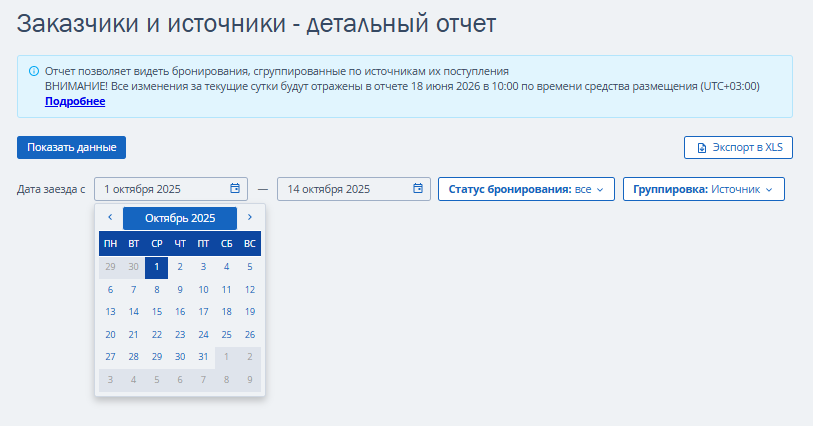Click the calendar icon in start date field
Image resolution: width=813 pixels, height=426 pixels.
(235, 189)
